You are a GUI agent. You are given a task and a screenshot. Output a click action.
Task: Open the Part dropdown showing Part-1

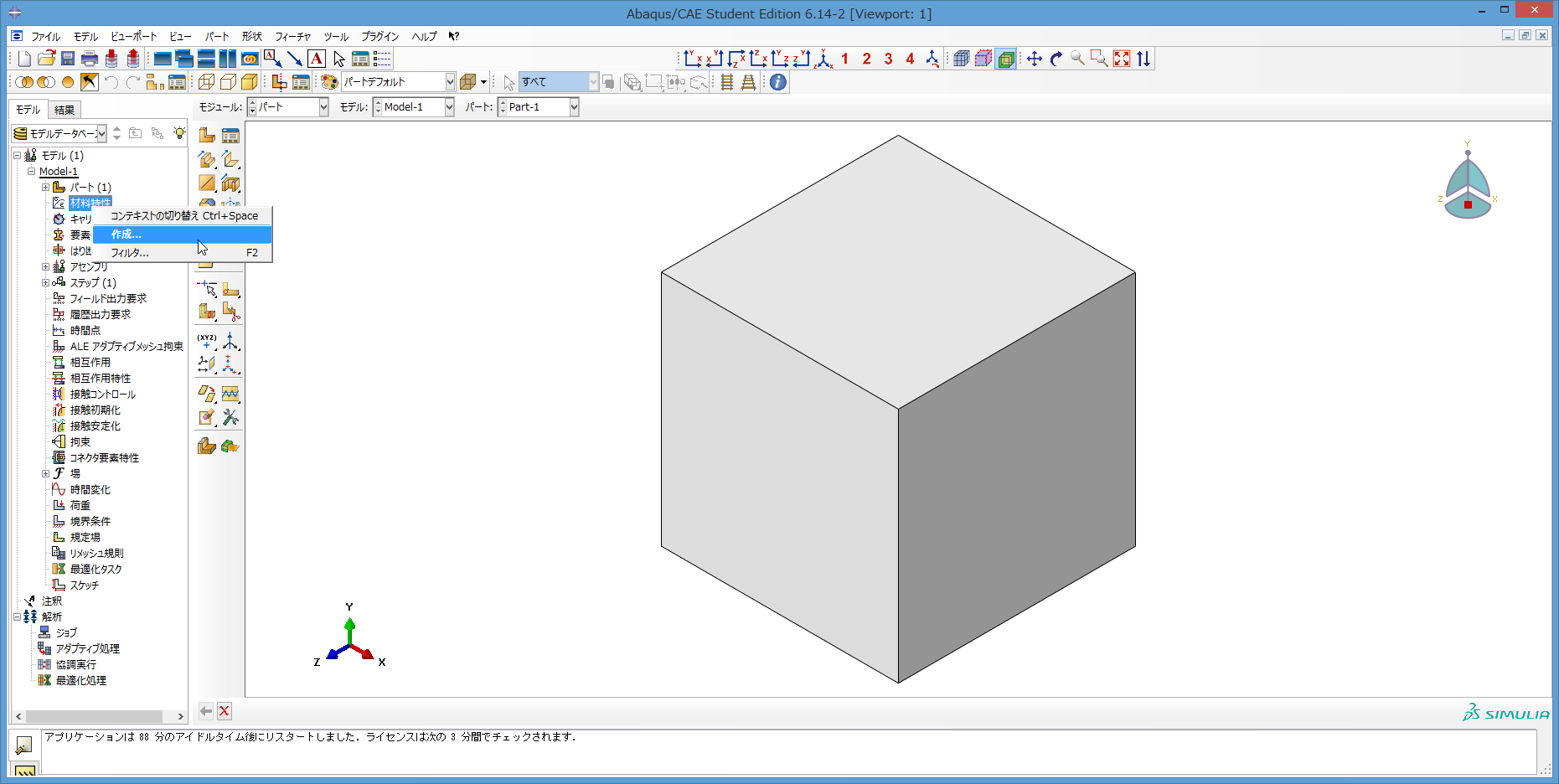point(539,107)
